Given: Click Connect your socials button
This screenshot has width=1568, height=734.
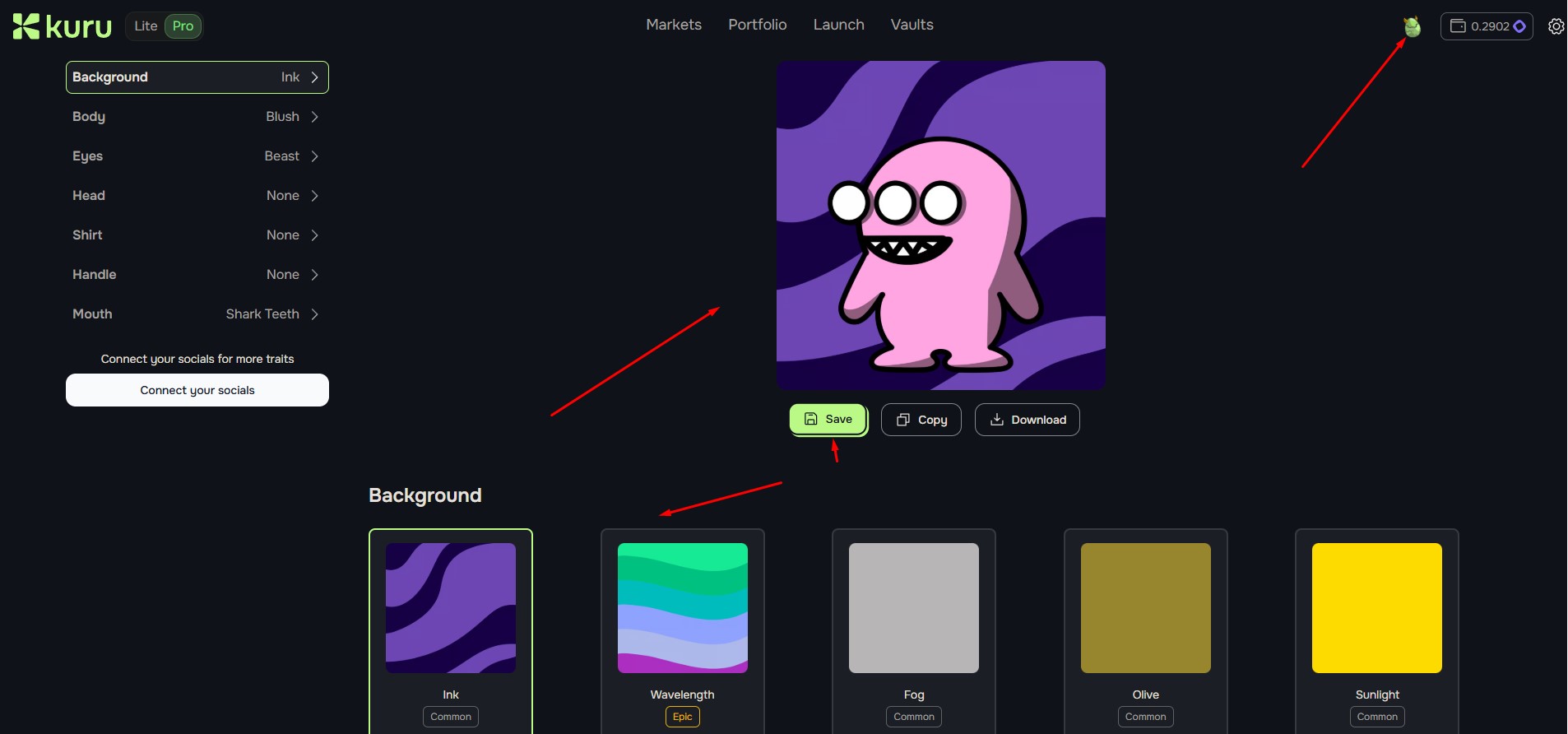Looking at the screenshot, I should [197, 390].
